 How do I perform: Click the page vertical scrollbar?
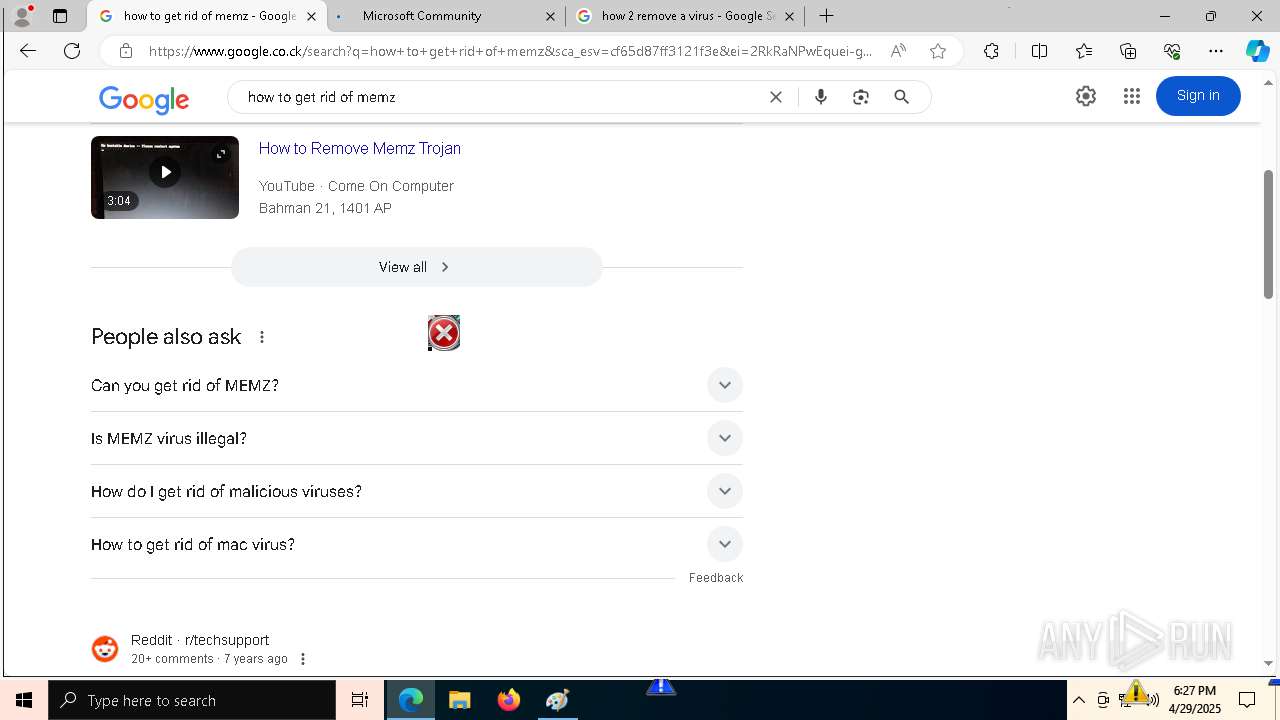click(x=1268, y=235)
